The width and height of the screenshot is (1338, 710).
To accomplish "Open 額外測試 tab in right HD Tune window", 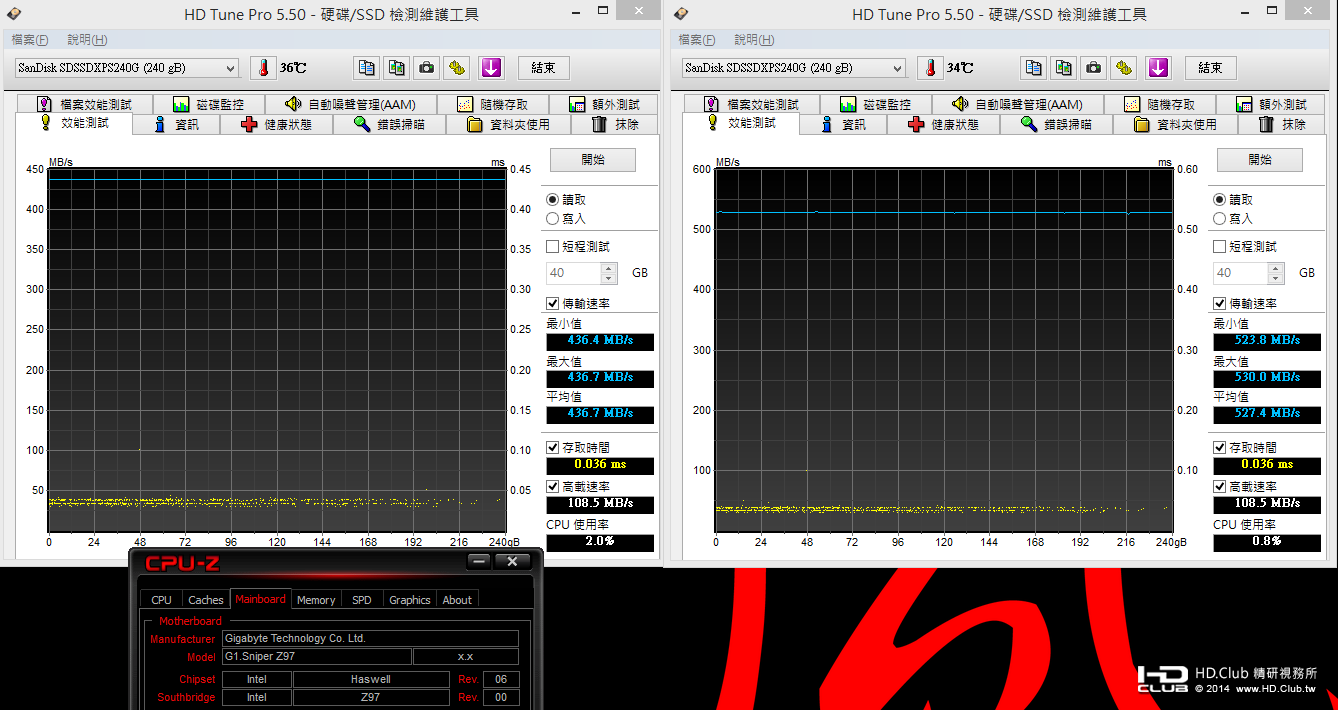I will click(x=1272, y=104).
